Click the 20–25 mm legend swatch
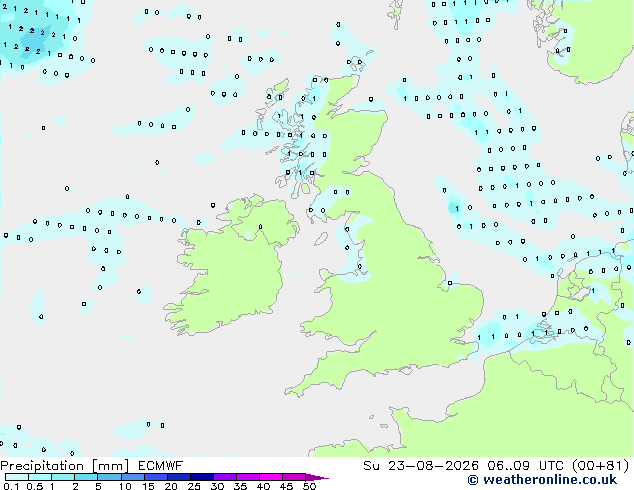Viewport: 634px width, 490px height. click(179, 477)
